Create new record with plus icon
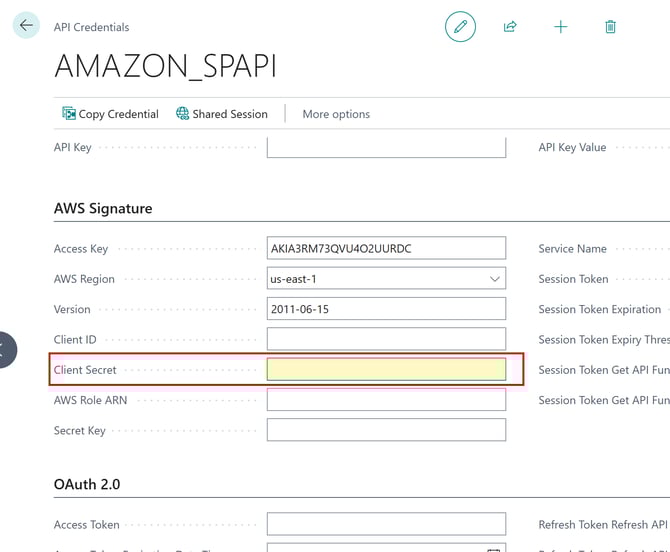 (561, 27)
